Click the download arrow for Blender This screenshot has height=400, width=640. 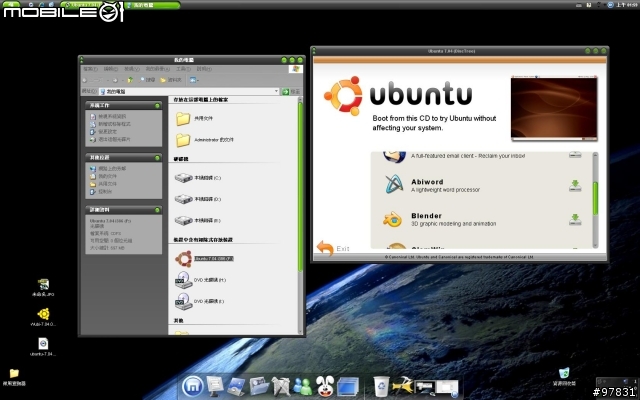pos(575,220)
